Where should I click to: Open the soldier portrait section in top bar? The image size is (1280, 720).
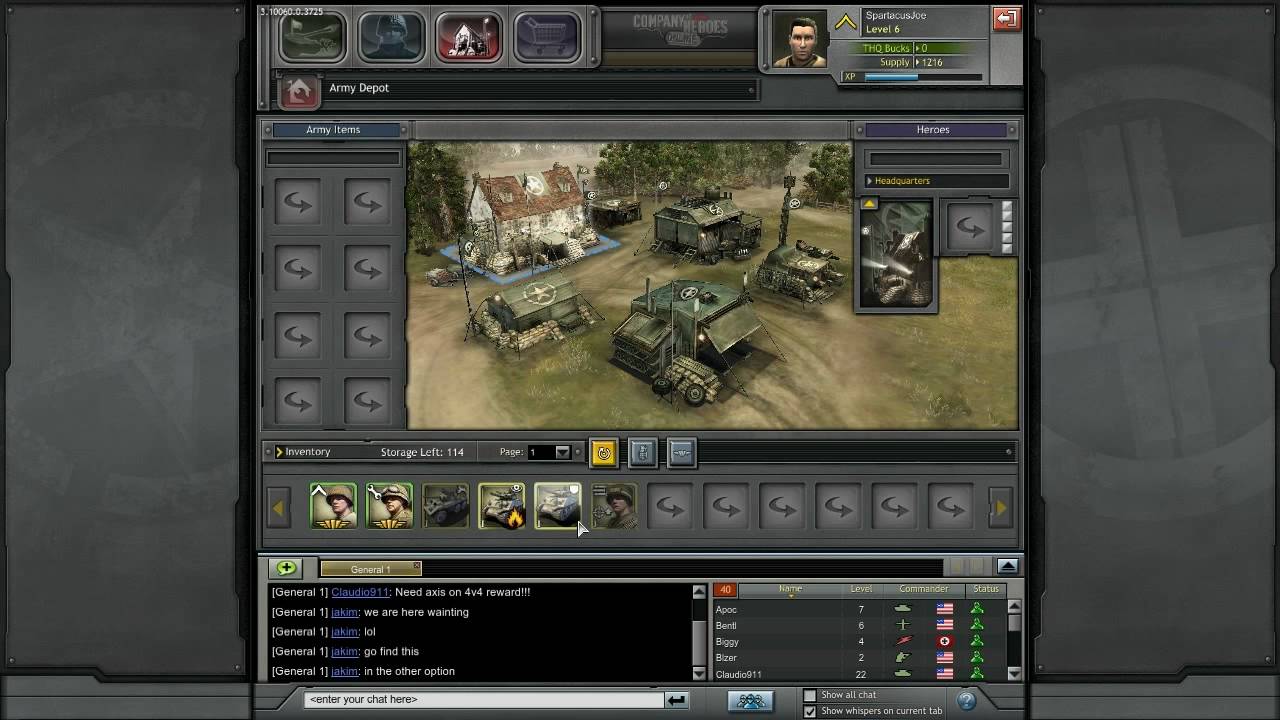pyautogui.click(x=391, y=38)
